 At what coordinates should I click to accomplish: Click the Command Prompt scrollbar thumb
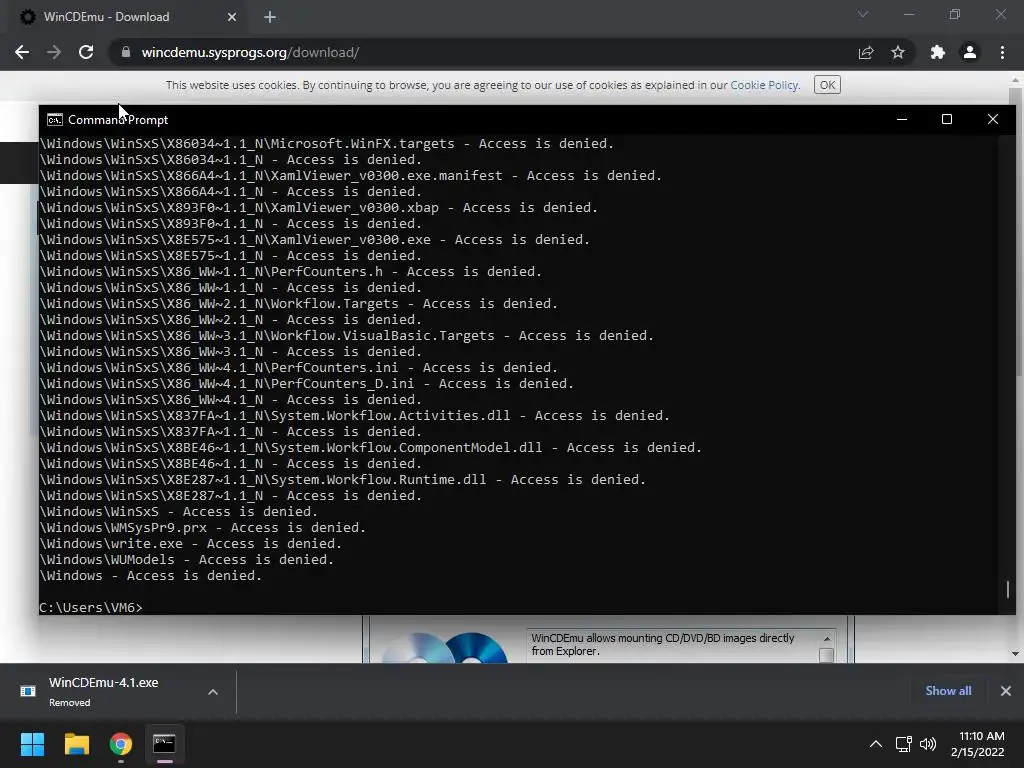(1008, 589)
